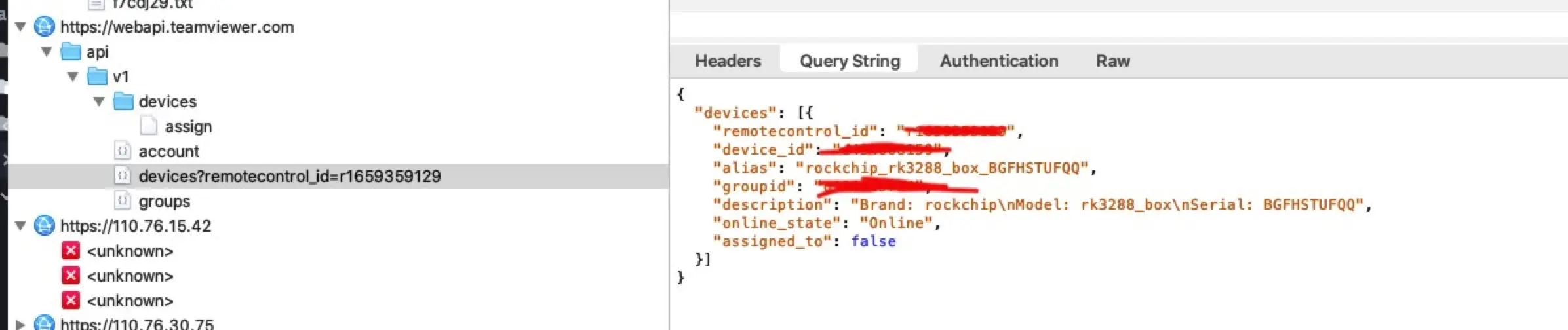Open the Authentication tab
This screenshot has width=1568, height=330.
tap(999, 61)
